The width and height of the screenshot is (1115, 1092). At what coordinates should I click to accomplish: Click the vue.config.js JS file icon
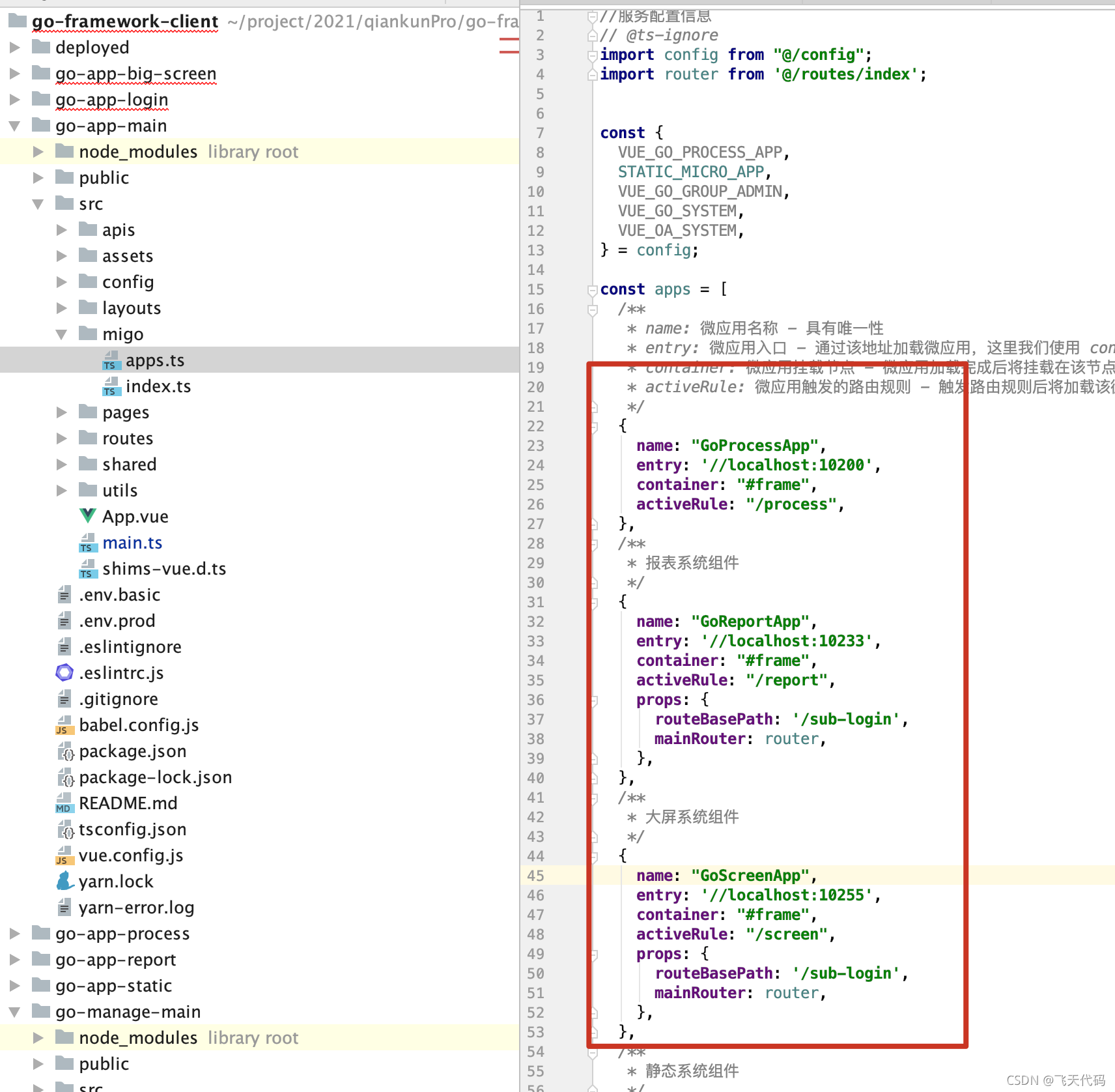(x=64, y=855)
